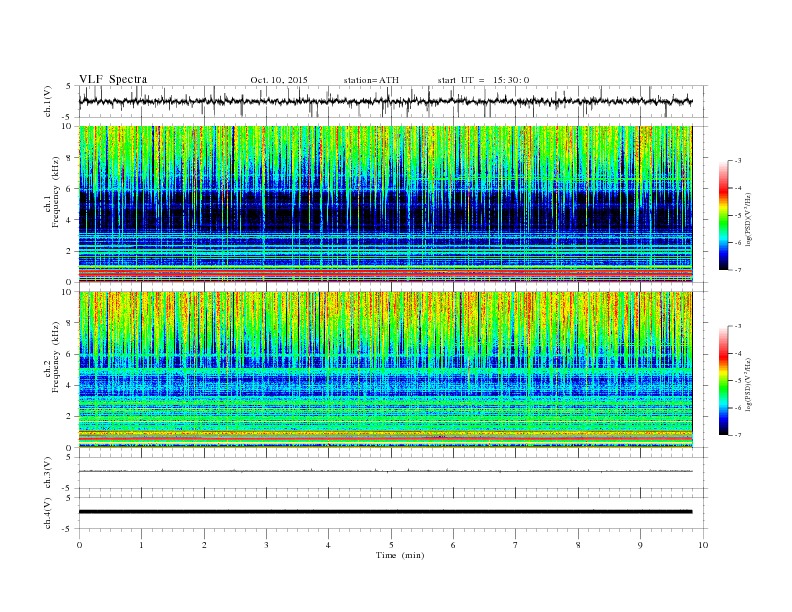Click the "VLF Spectra" plot title

tap(113, 79)
